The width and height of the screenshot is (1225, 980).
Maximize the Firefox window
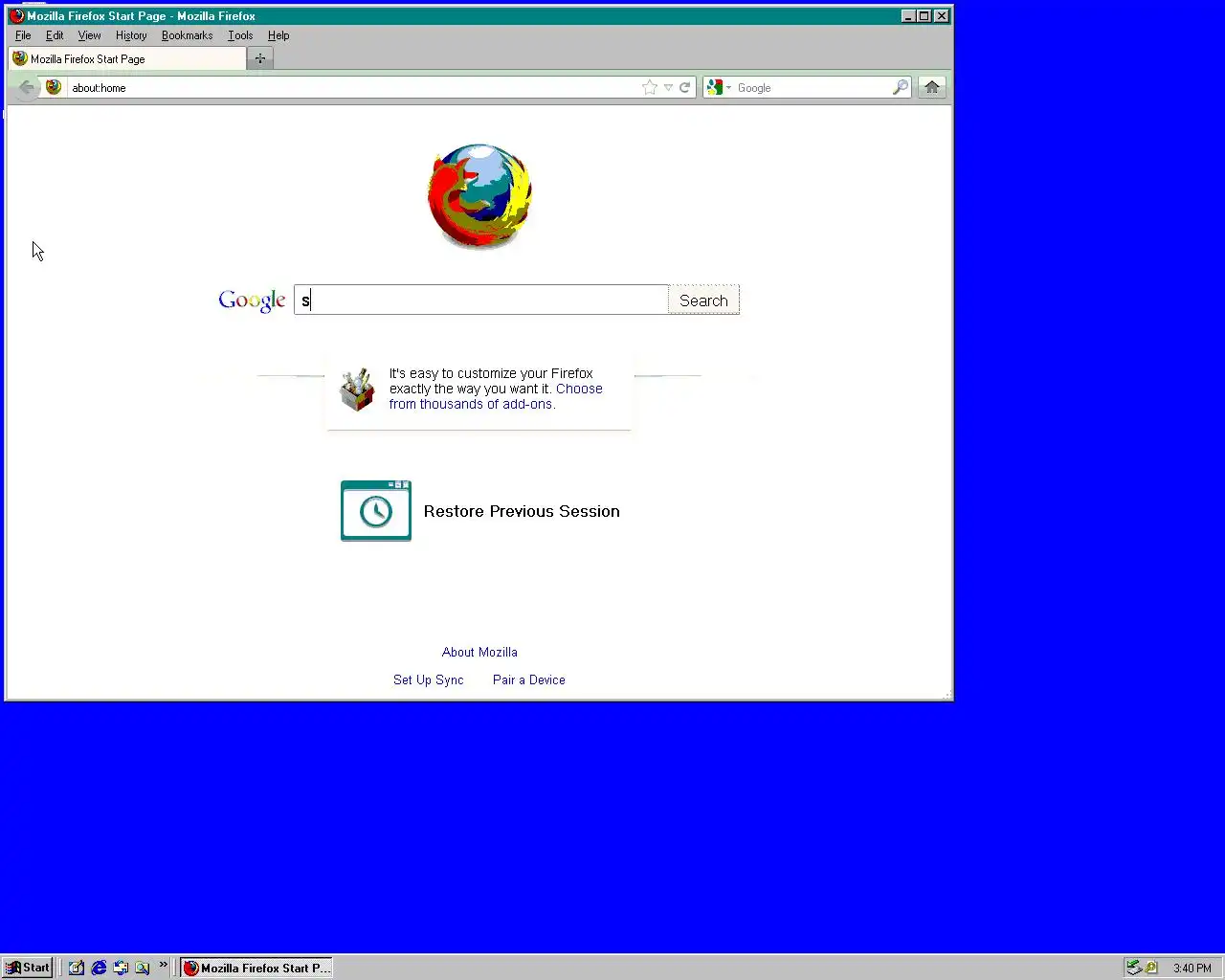(x=924, y=15)
